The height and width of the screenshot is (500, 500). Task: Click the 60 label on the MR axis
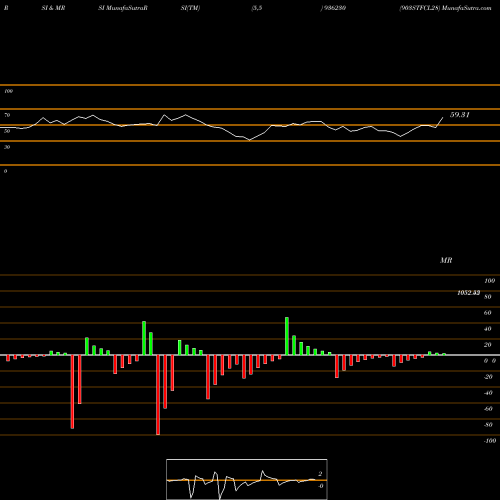tap(487, 313)
